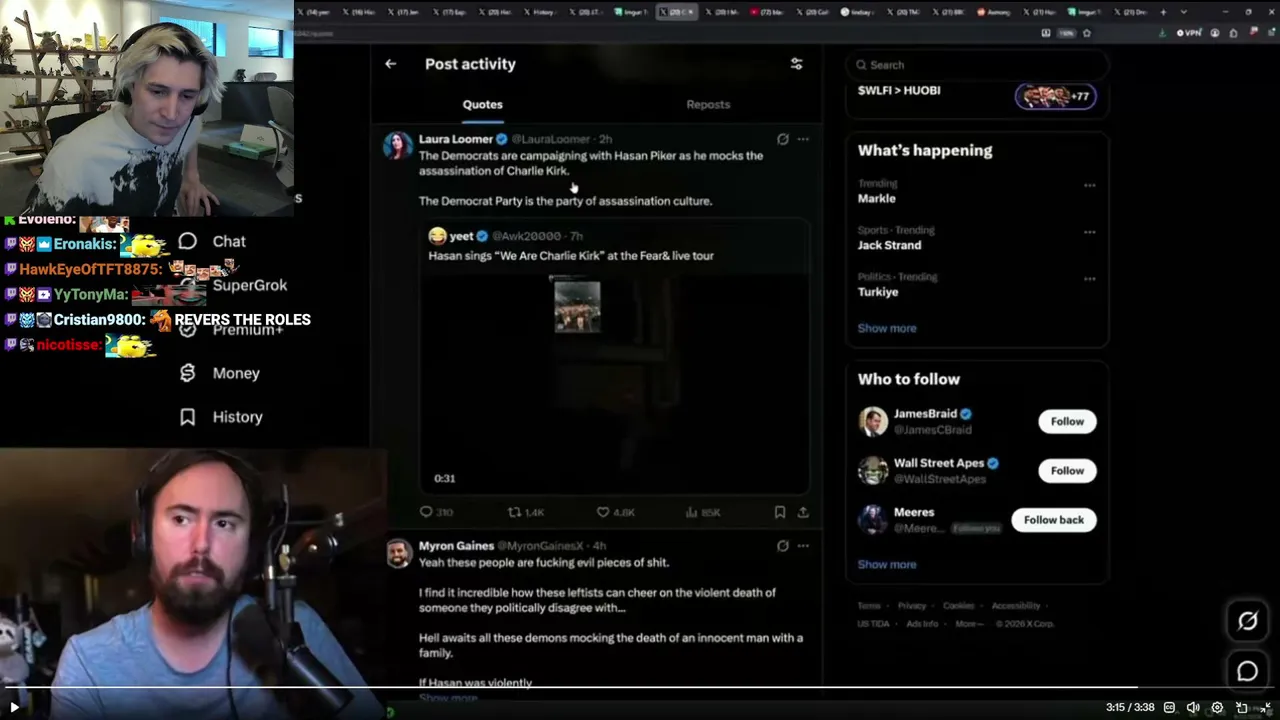Image resolution: width=1280 pixels, height=720 pixels.
Task: Open Laura Loomer's profile avatar
Action: tap(398, 145)
